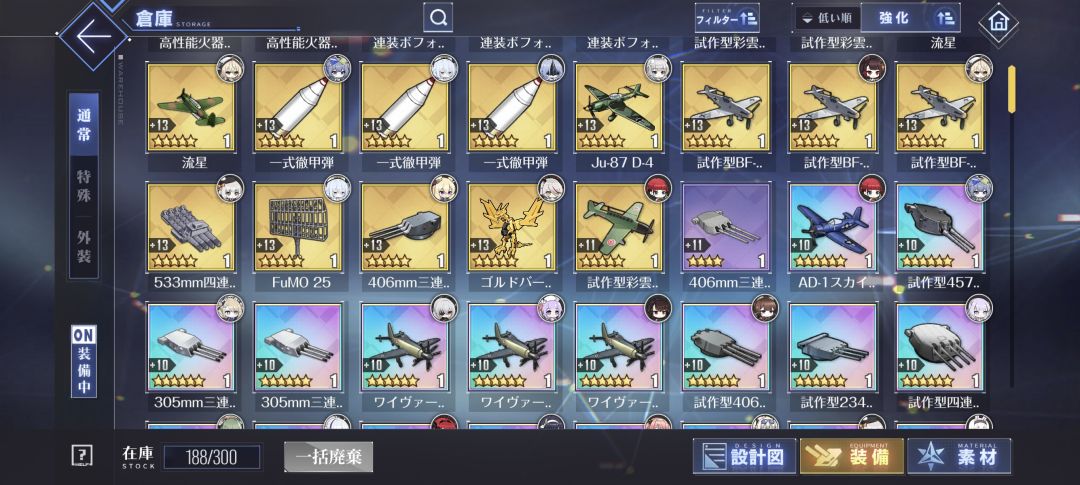
Task: Open the 設計図 design blueprints section
Action: click(x=745, y=456)
